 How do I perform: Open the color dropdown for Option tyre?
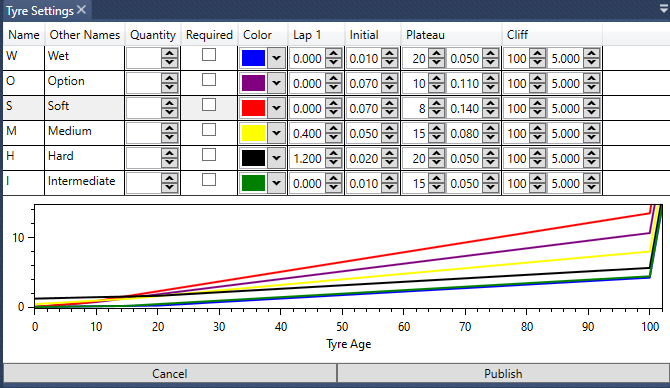click(276, 83)
